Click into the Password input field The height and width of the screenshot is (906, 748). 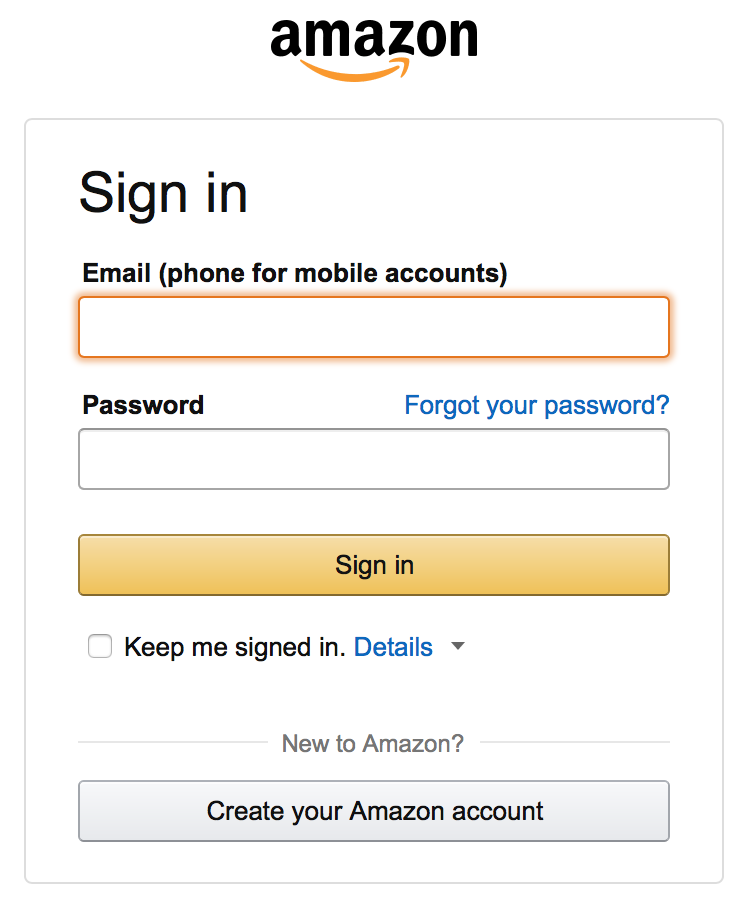374,459
